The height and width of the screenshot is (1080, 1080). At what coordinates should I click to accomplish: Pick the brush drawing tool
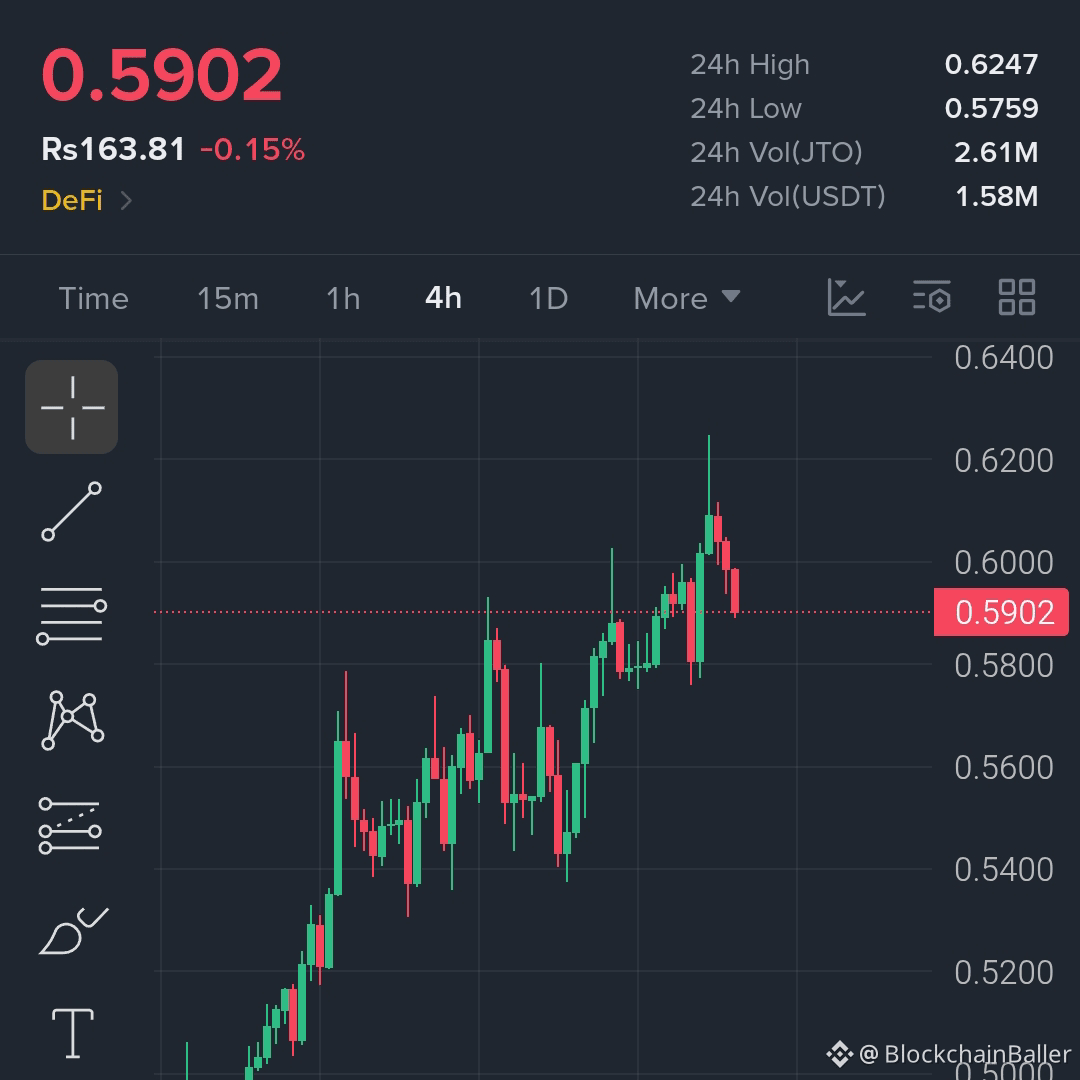[73, 931]
